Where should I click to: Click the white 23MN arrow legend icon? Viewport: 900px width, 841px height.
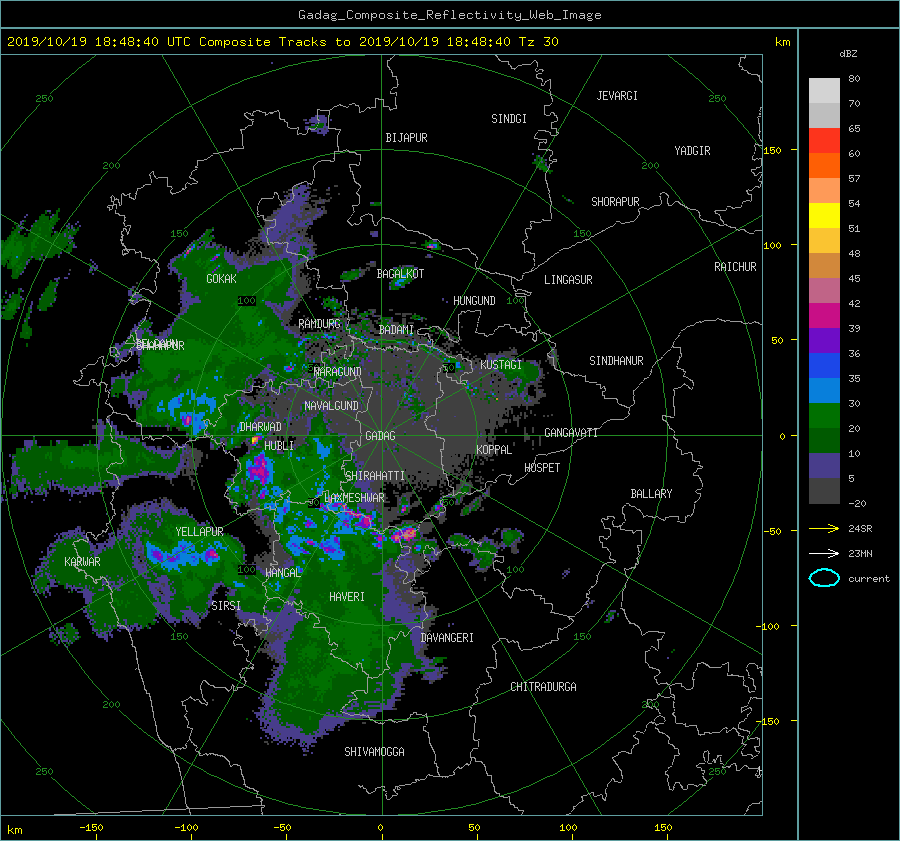click(x=824, y=553)
